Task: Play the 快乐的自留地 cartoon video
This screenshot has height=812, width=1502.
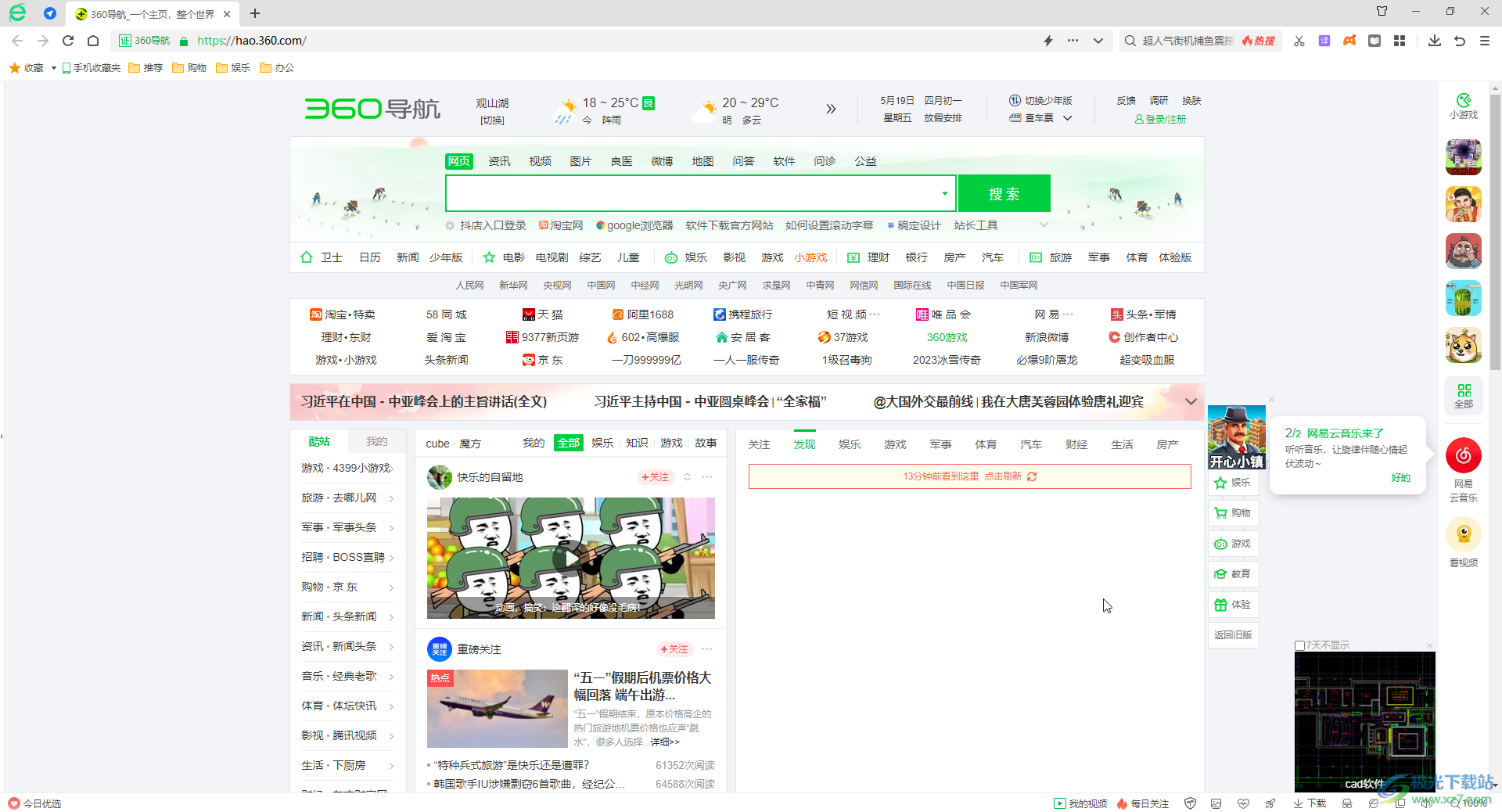Action: (570, 558)
